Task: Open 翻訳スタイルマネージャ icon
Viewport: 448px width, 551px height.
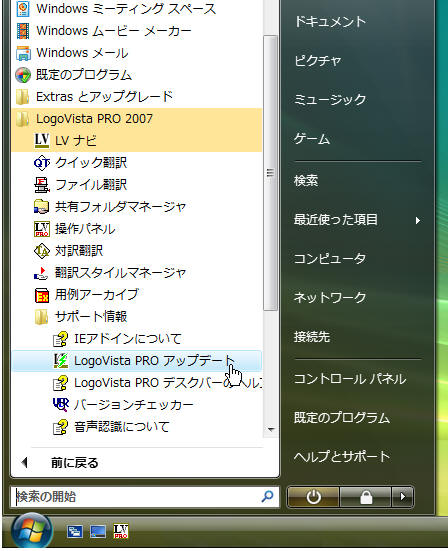Action: (x=42, y=273)
